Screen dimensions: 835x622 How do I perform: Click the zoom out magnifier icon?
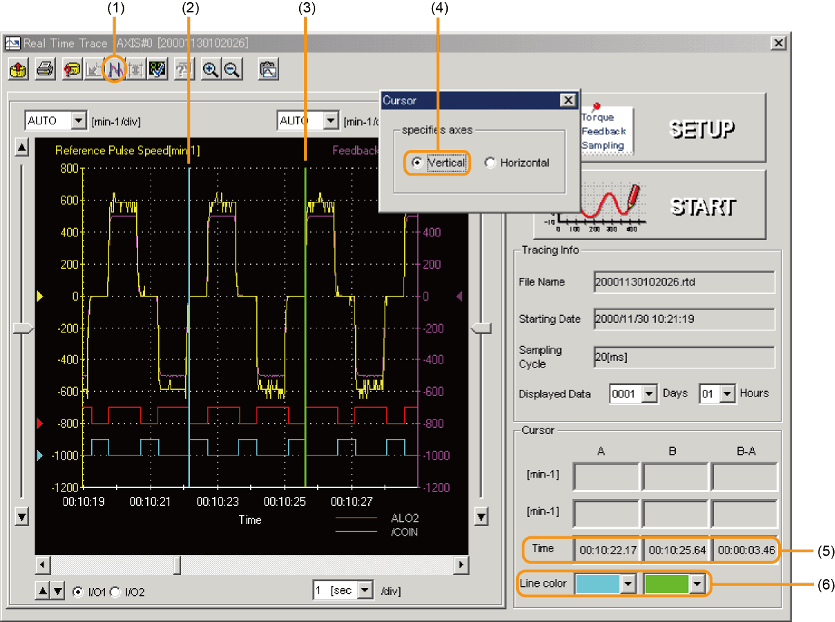pos(231,69)
